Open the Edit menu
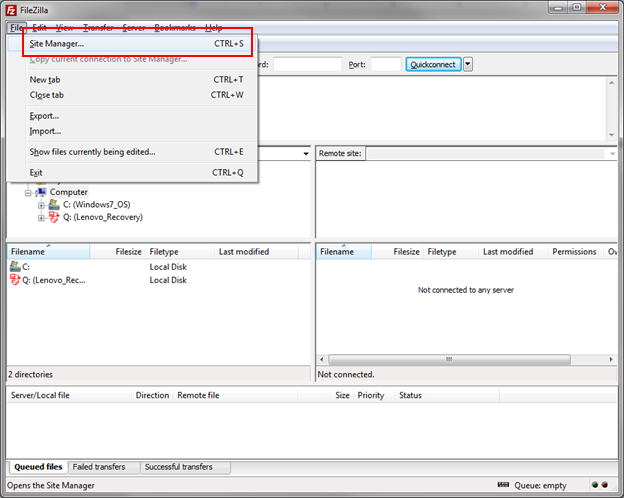Viewport: 624px width, 498px height. (x=39, y=27)
